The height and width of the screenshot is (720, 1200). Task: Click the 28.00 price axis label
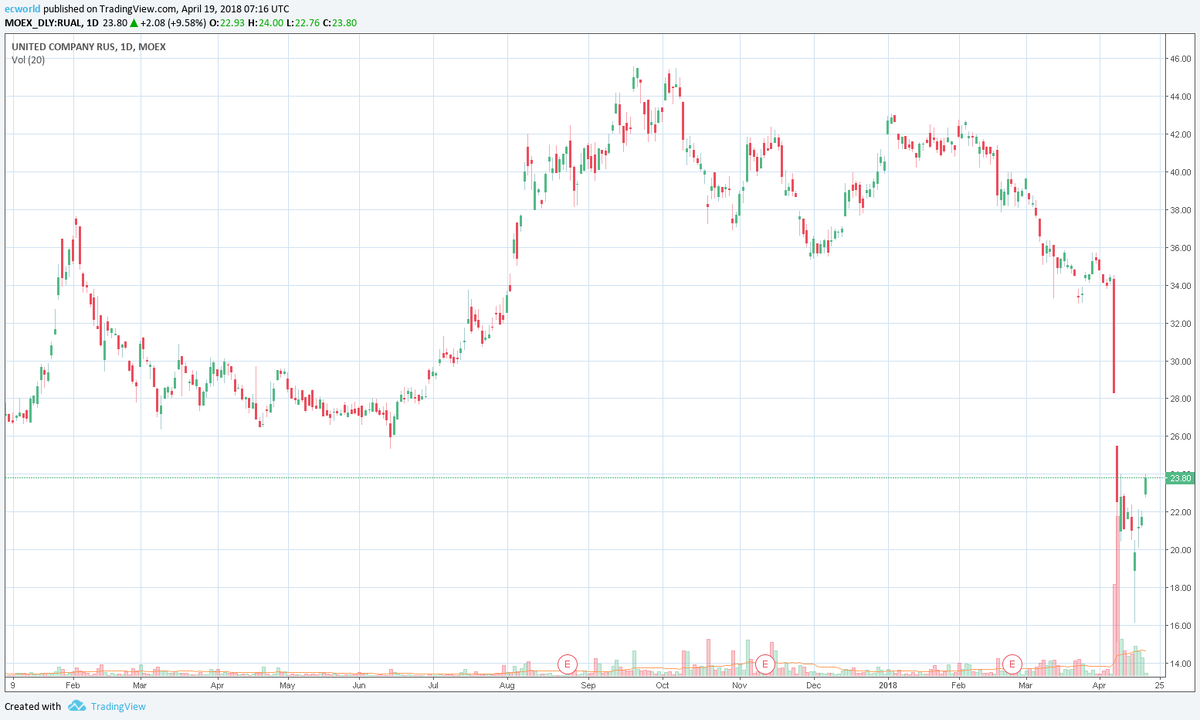(1180, 399)
